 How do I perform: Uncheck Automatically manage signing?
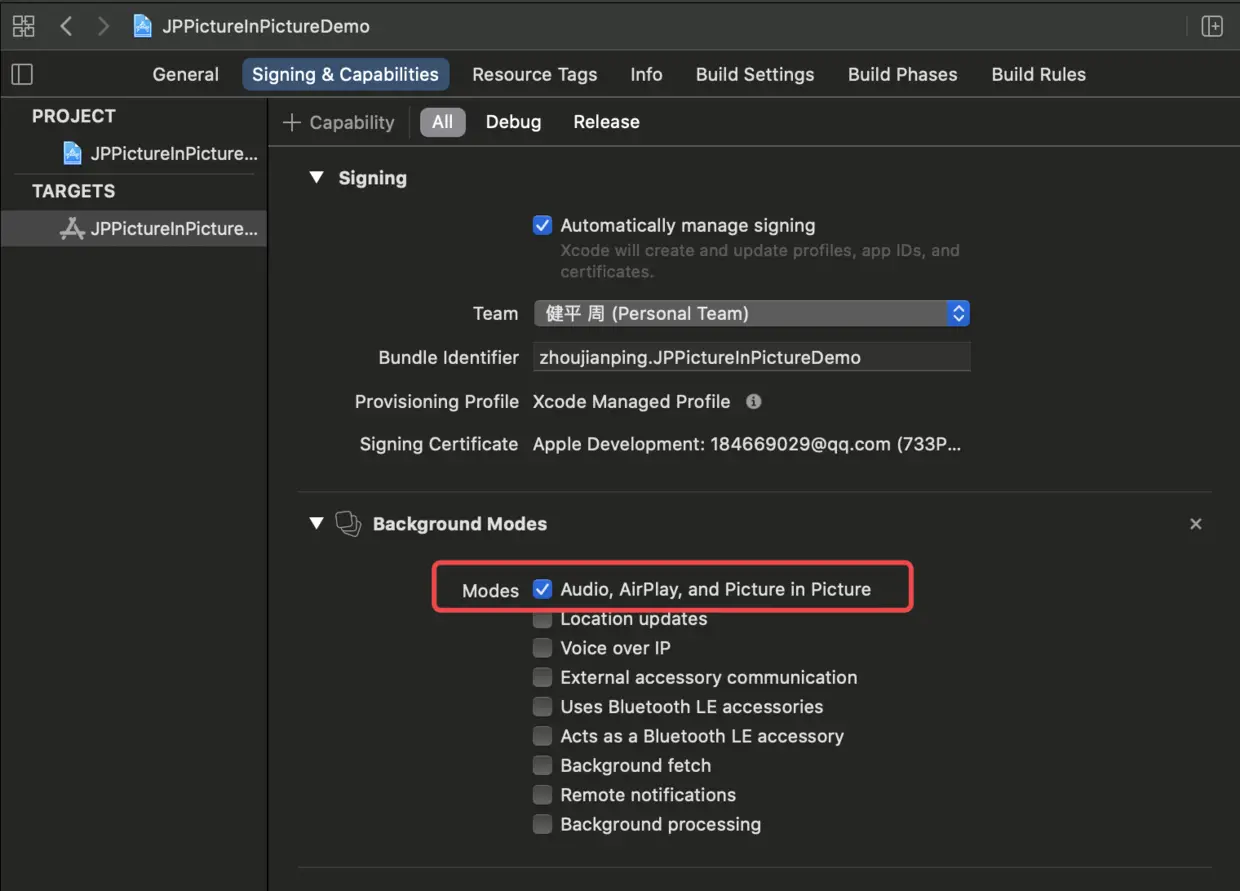click(x=542, y=226)
